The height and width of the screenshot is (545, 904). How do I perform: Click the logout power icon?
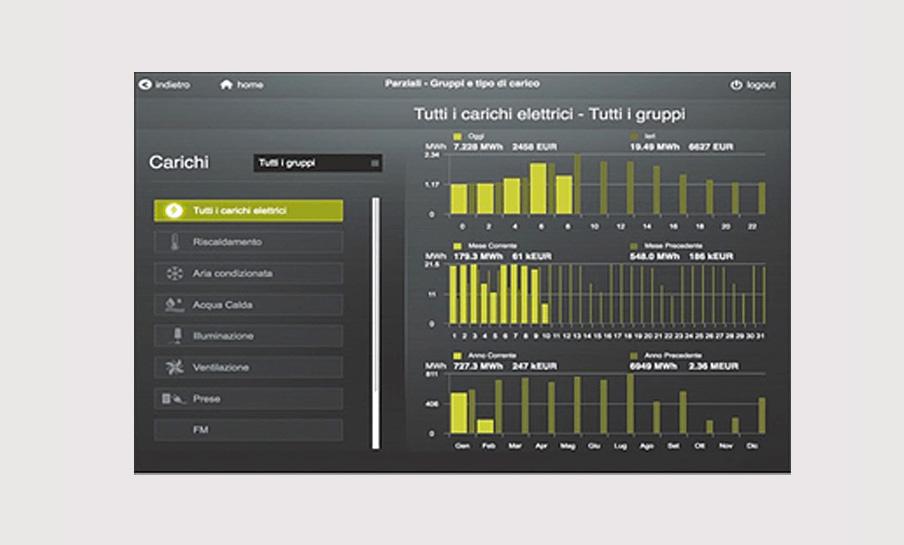pos(736,86)
